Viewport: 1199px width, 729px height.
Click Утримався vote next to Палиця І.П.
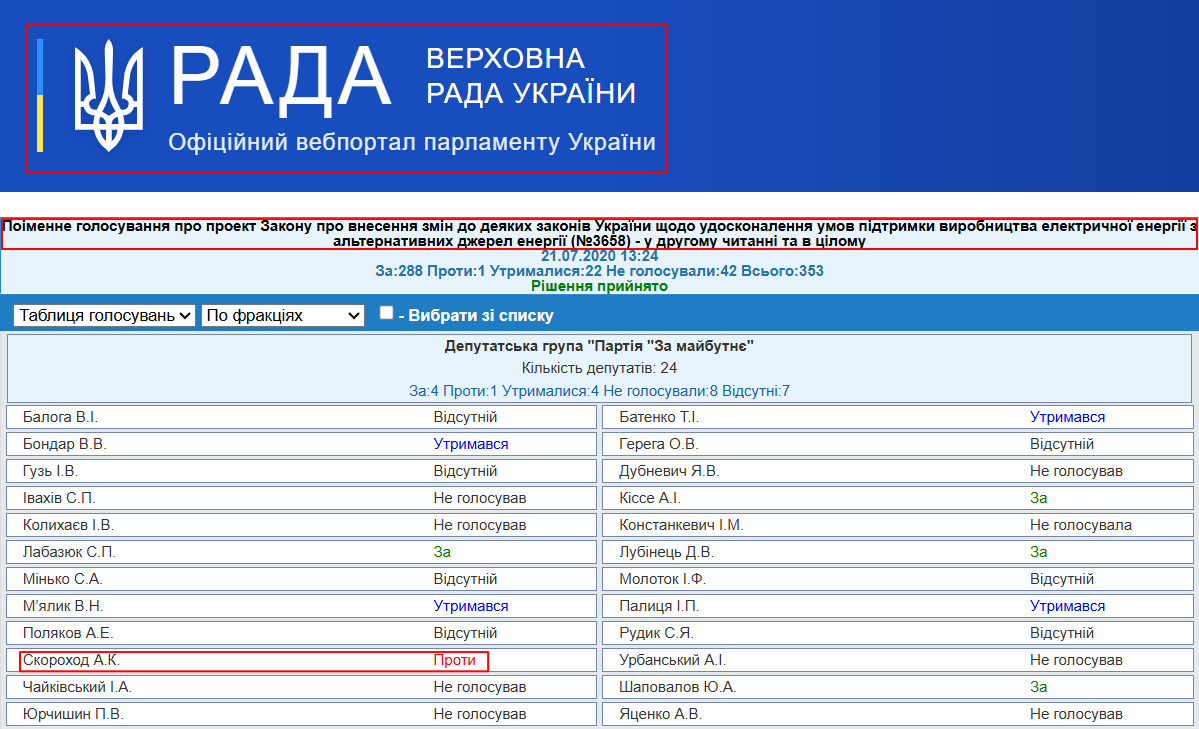(1067, 606)
